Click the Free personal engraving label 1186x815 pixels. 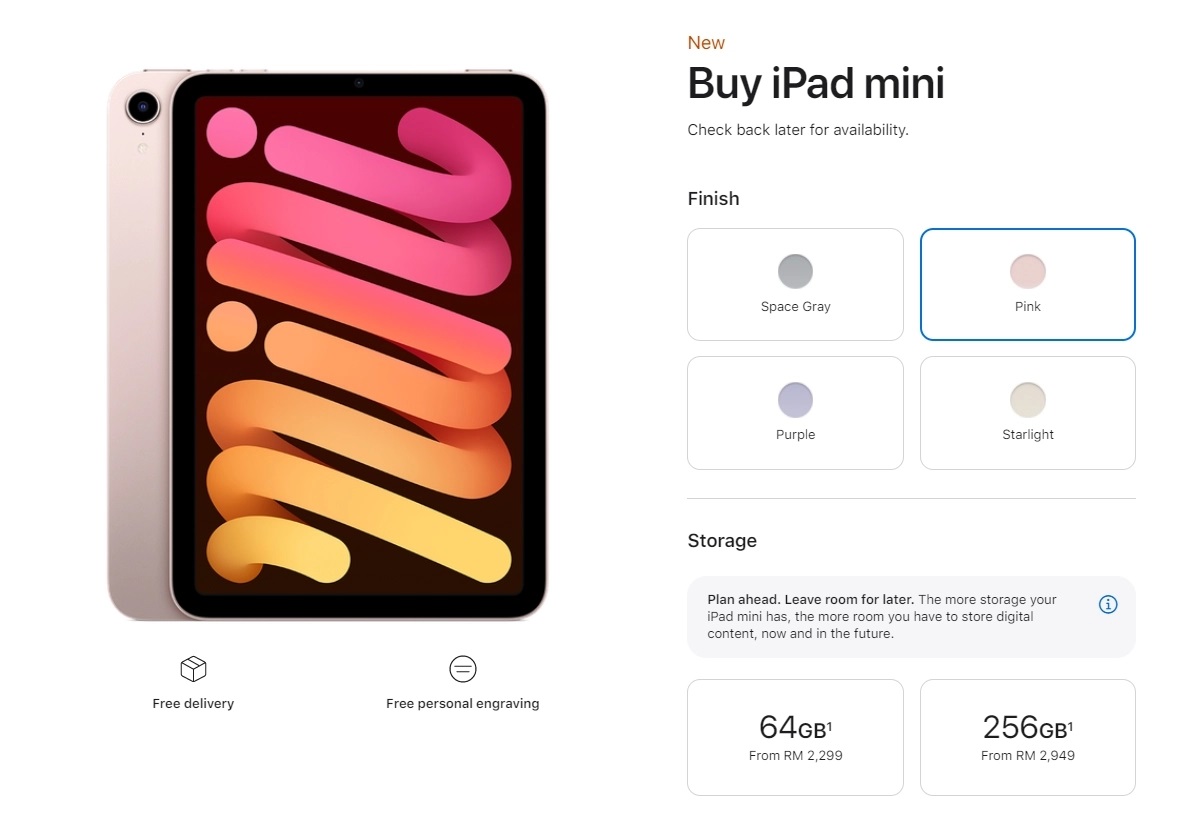[x=462, y=703]
